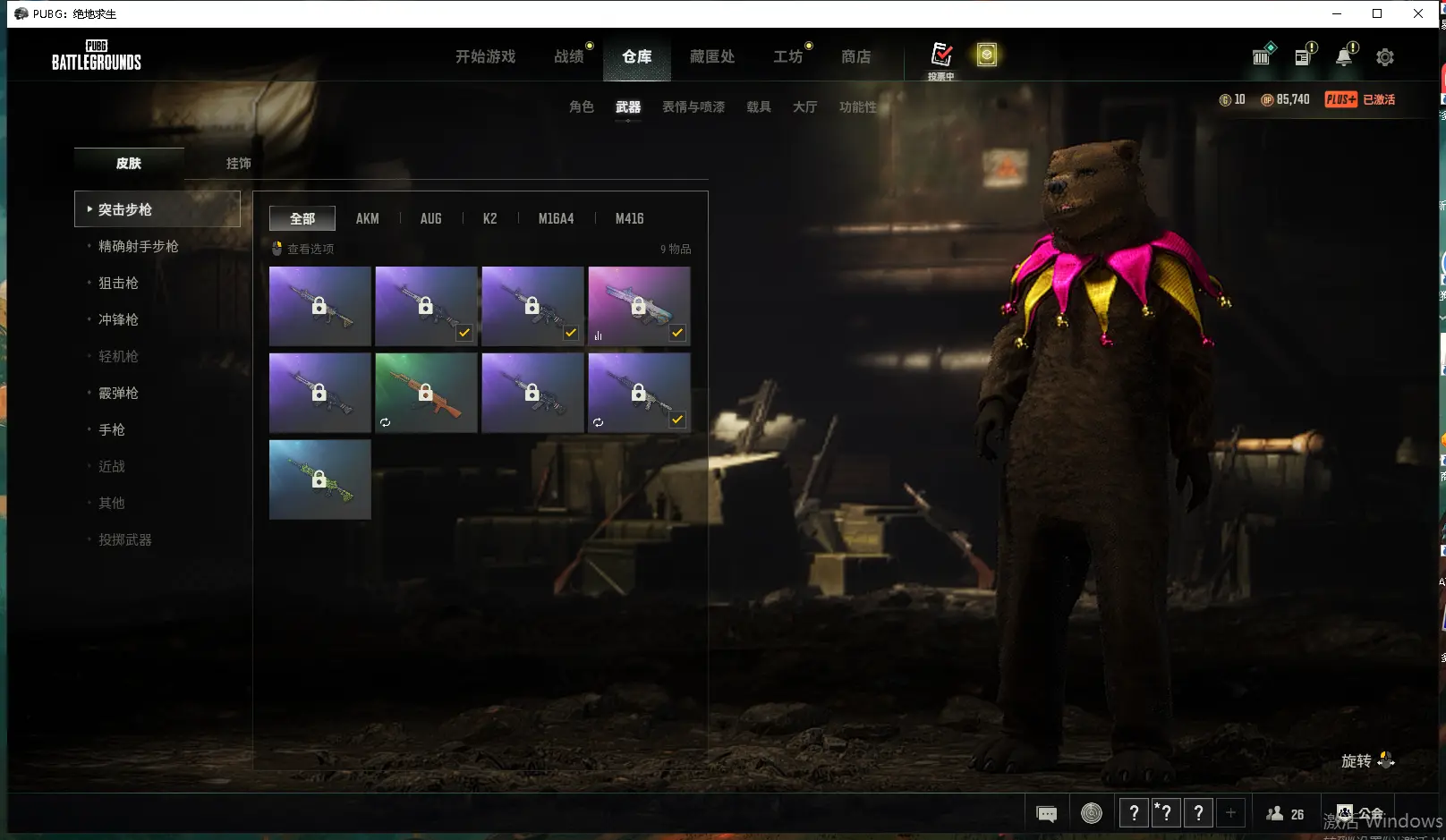The width and height of the screenshot is (1446, 840).
Task: Filter skins by M416
Action: coord(630,218)
